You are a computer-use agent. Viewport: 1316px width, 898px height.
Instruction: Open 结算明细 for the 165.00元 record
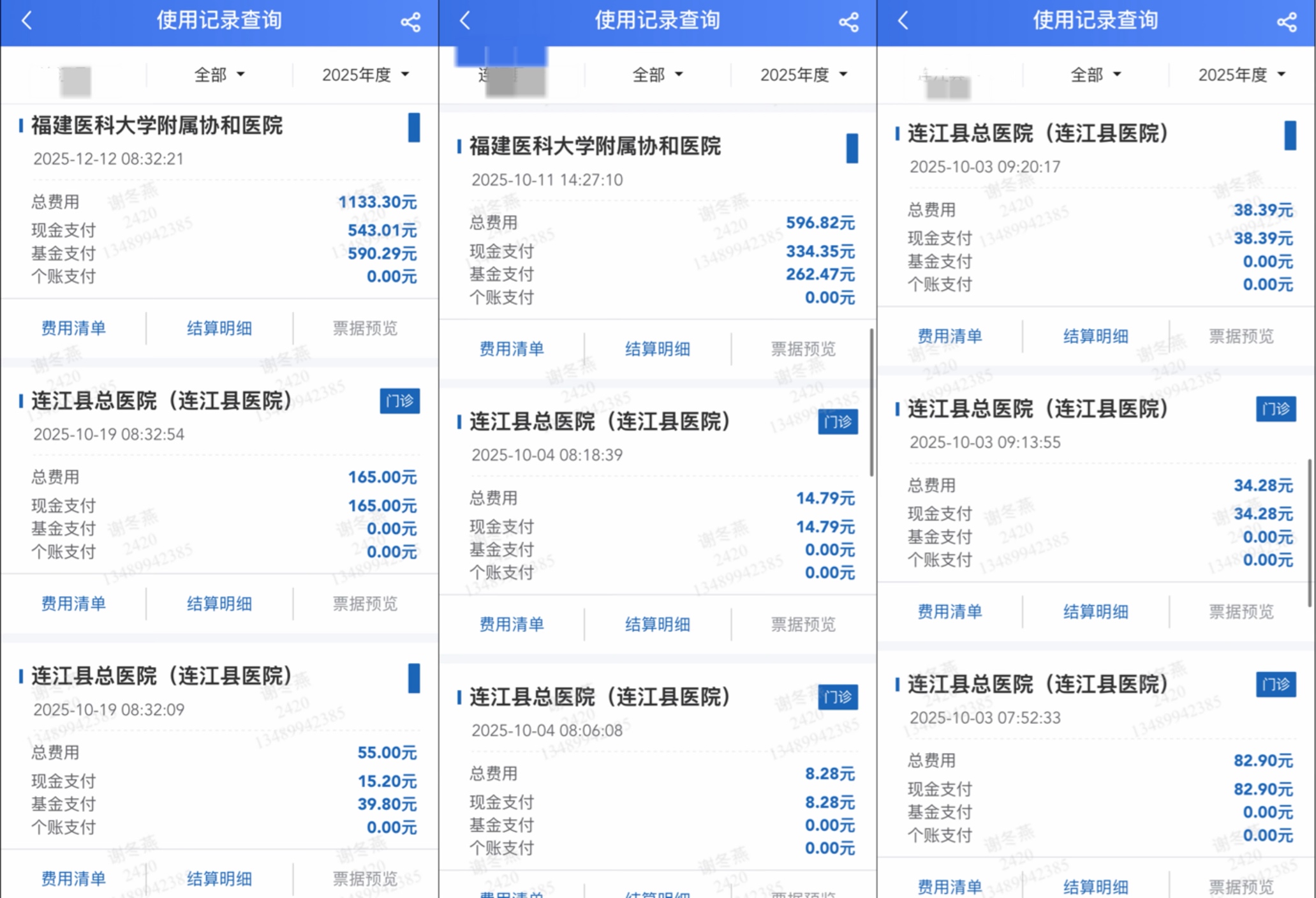pos(219,604)
